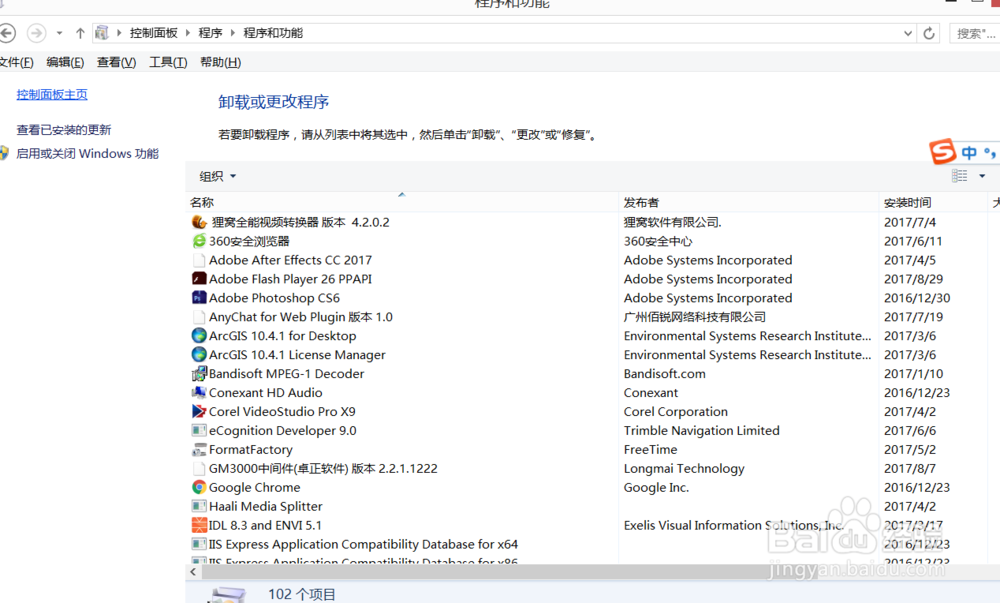The height and width of the screenshot is (603, 1000).
Task: Click the IIS Express Database for x64 icon
Action: 199,544
